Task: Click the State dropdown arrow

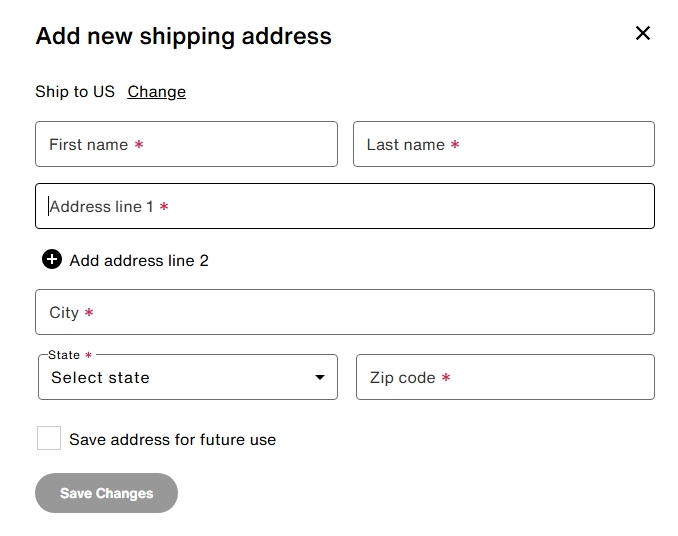Action: (320, 378)
